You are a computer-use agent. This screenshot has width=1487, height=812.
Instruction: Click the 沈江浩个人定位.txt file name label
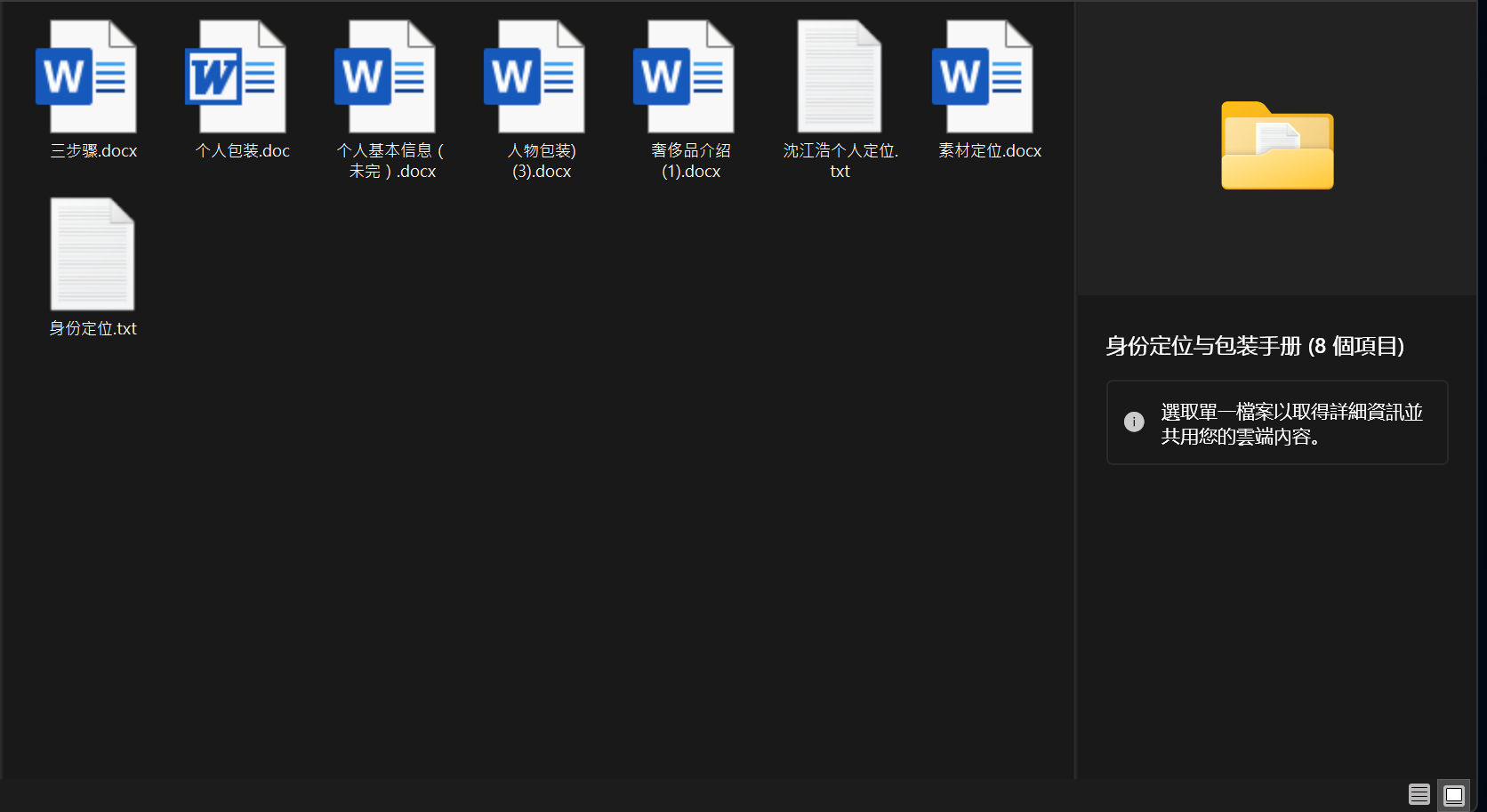click(840, 161)
